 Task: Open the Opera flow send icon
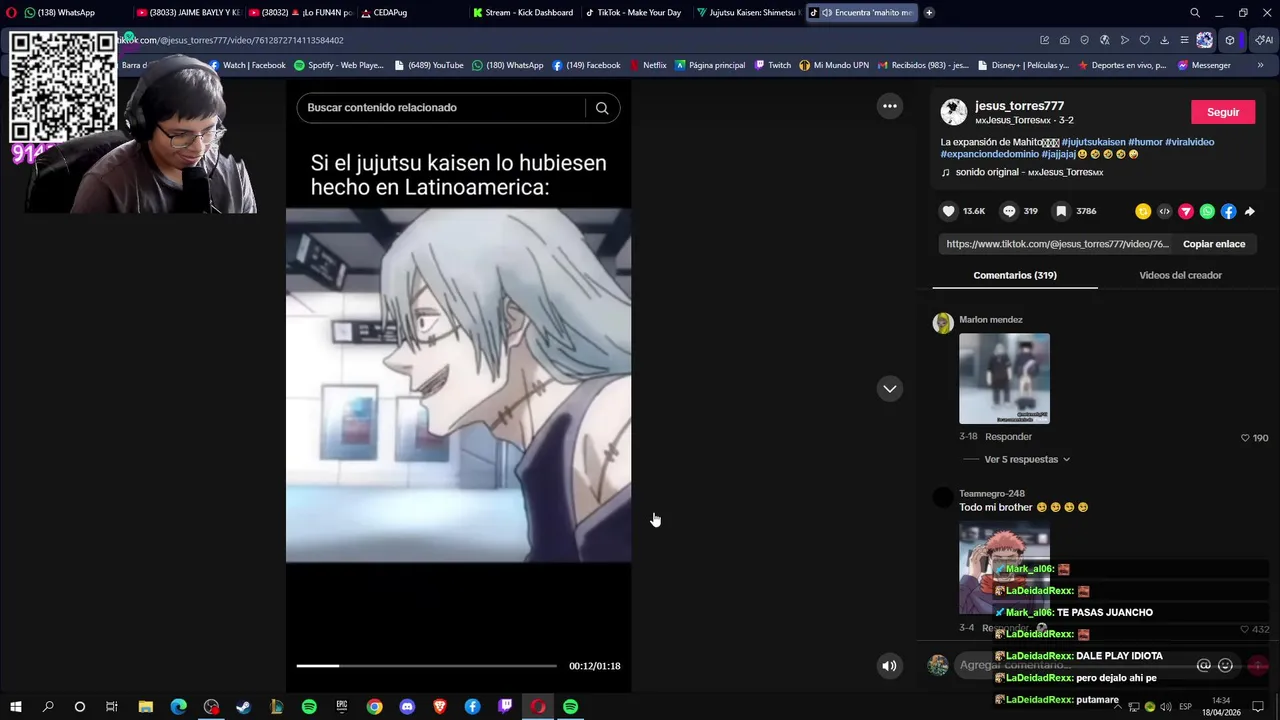1124,40
